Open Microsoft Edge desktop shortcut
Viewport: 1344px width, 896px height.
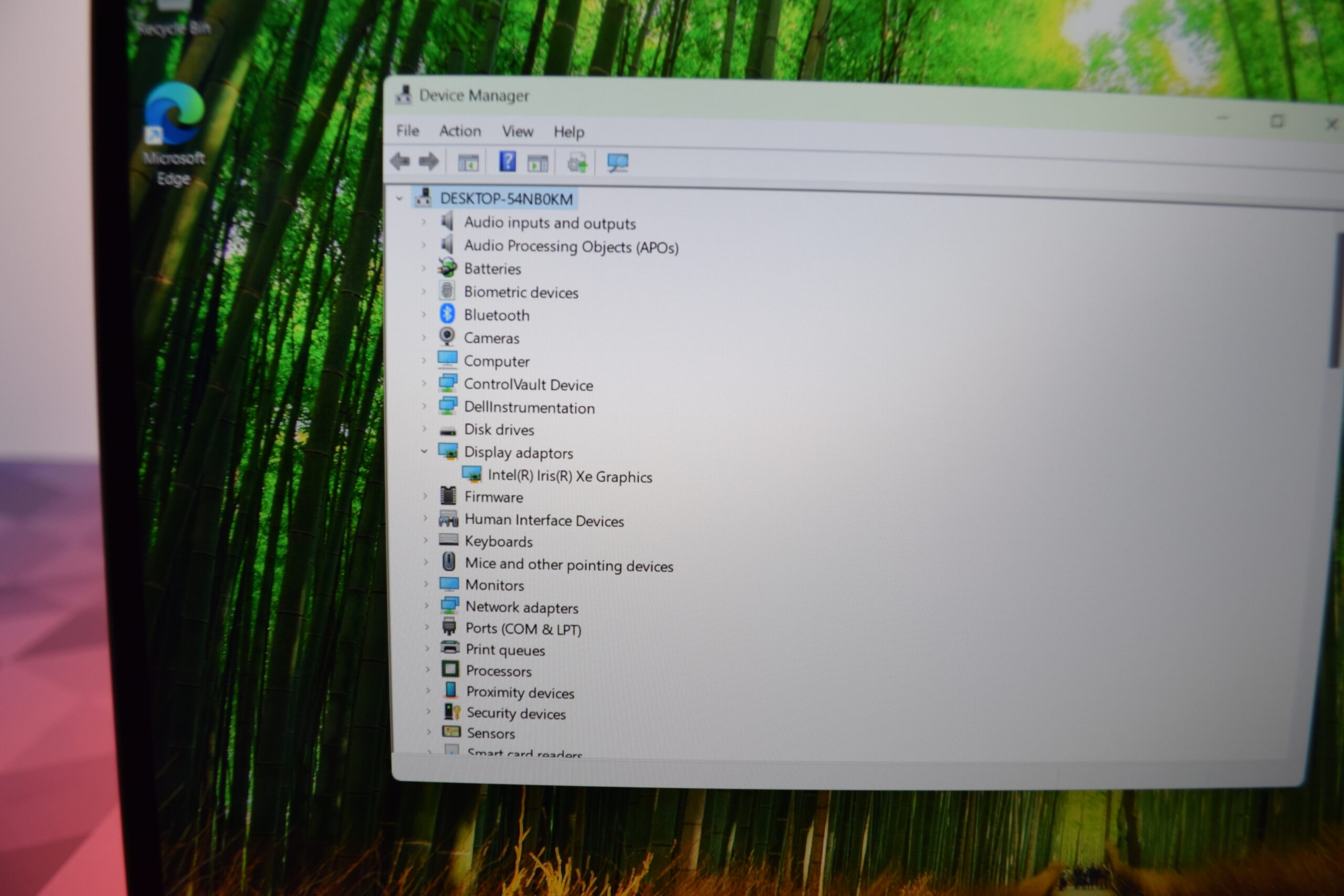coord(174,135)
